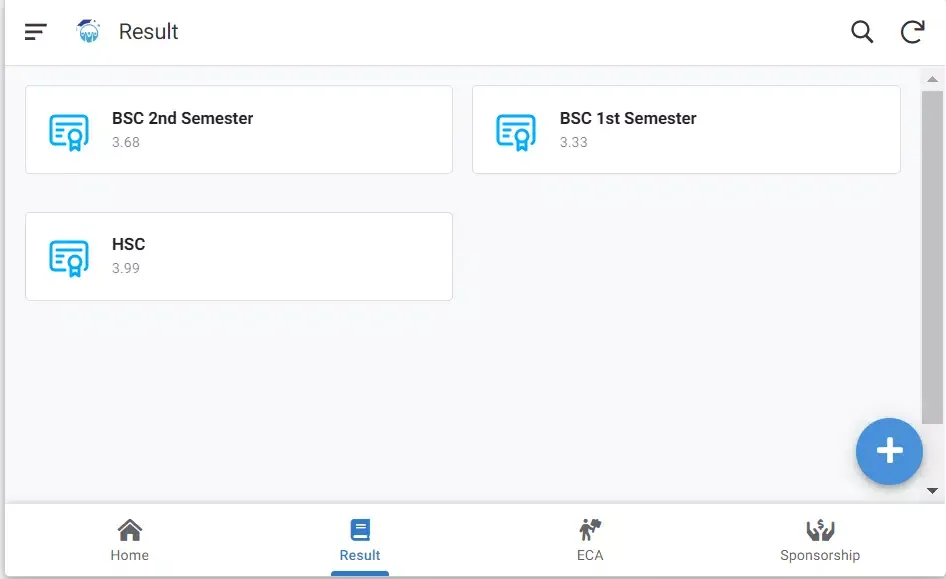
Task: Open the search function
Action: [x=860, y=31]
